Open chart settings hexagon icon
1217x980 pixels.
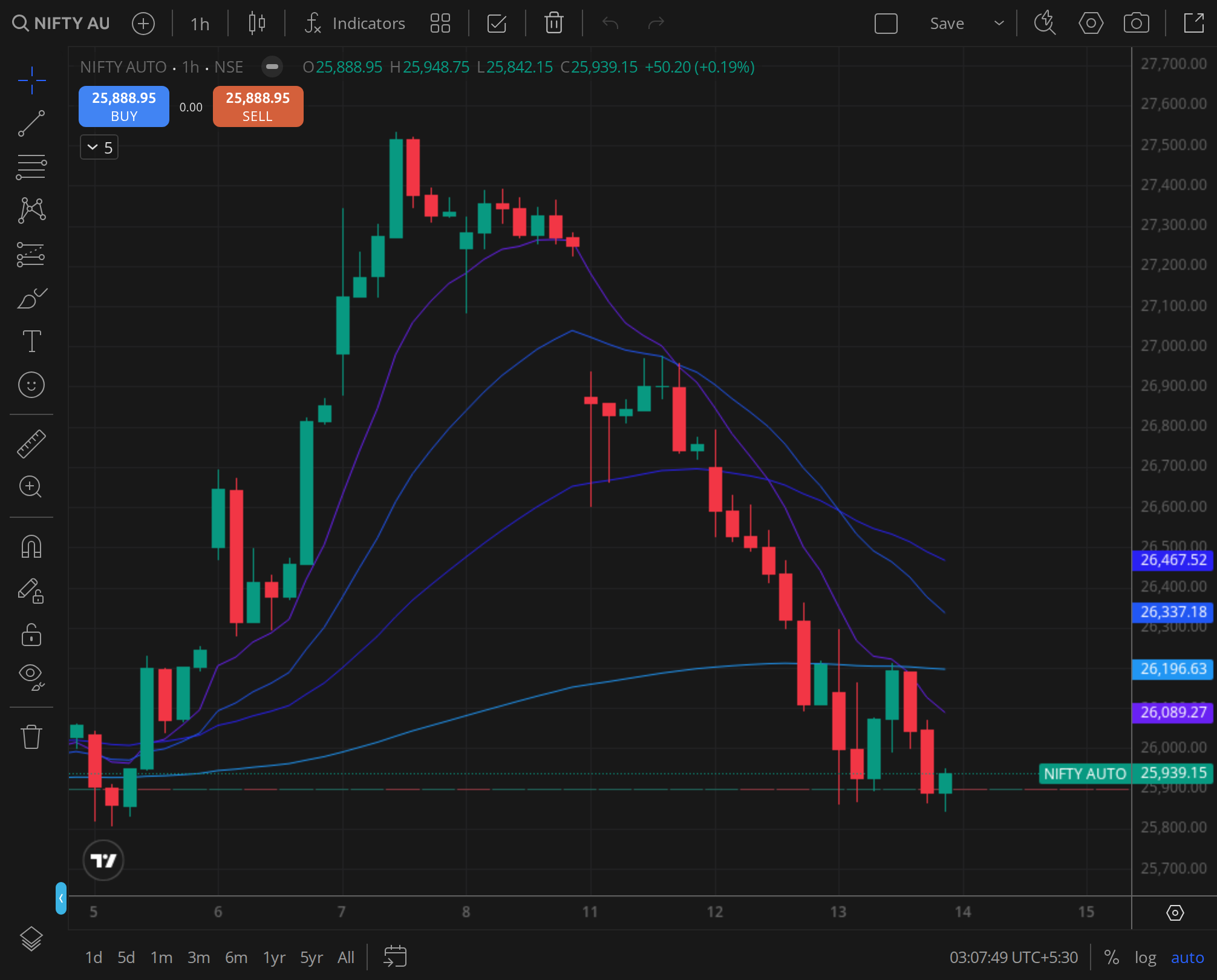1091,24
